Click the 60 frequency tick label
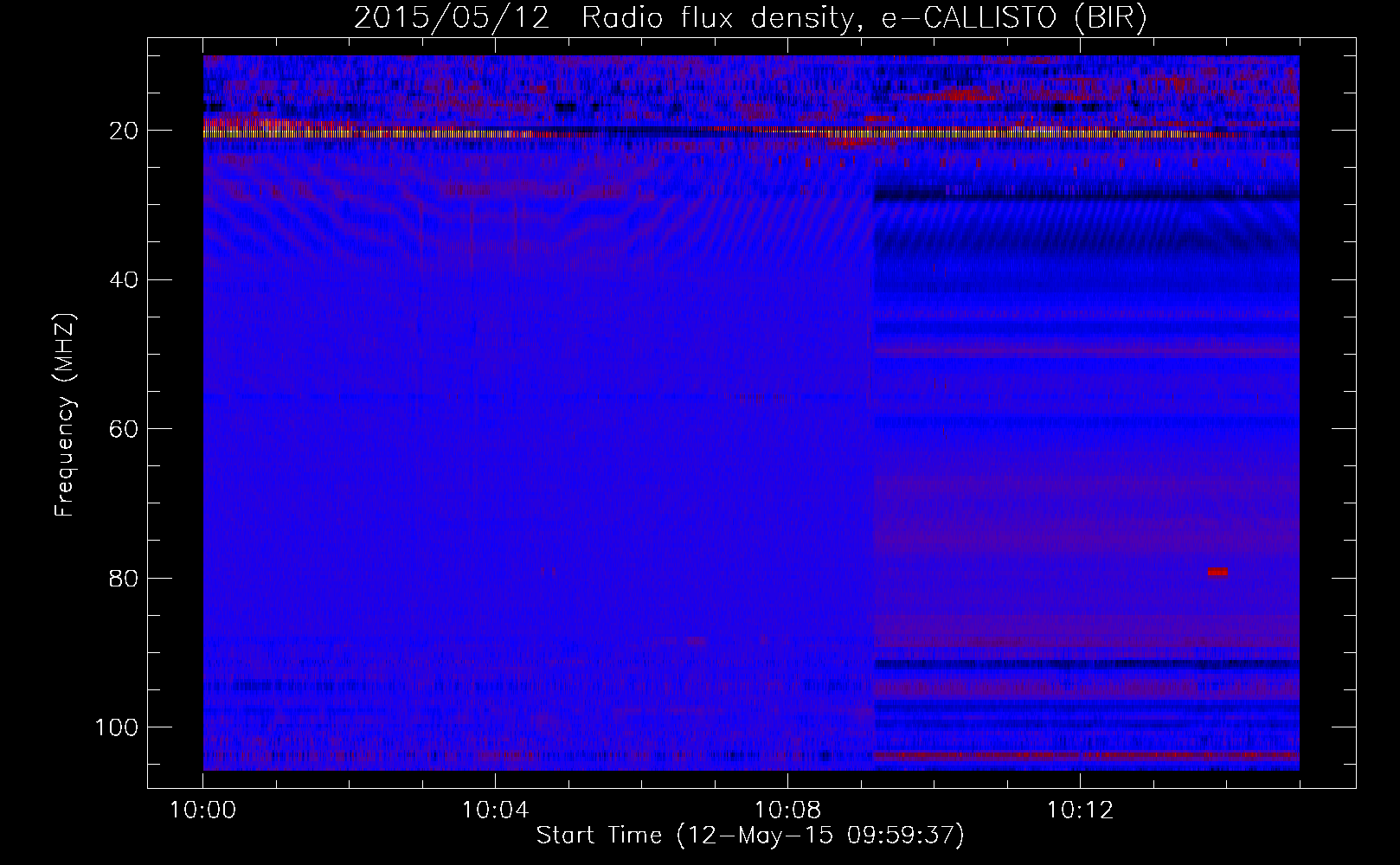1400x865 pixels. click(124, 429)
